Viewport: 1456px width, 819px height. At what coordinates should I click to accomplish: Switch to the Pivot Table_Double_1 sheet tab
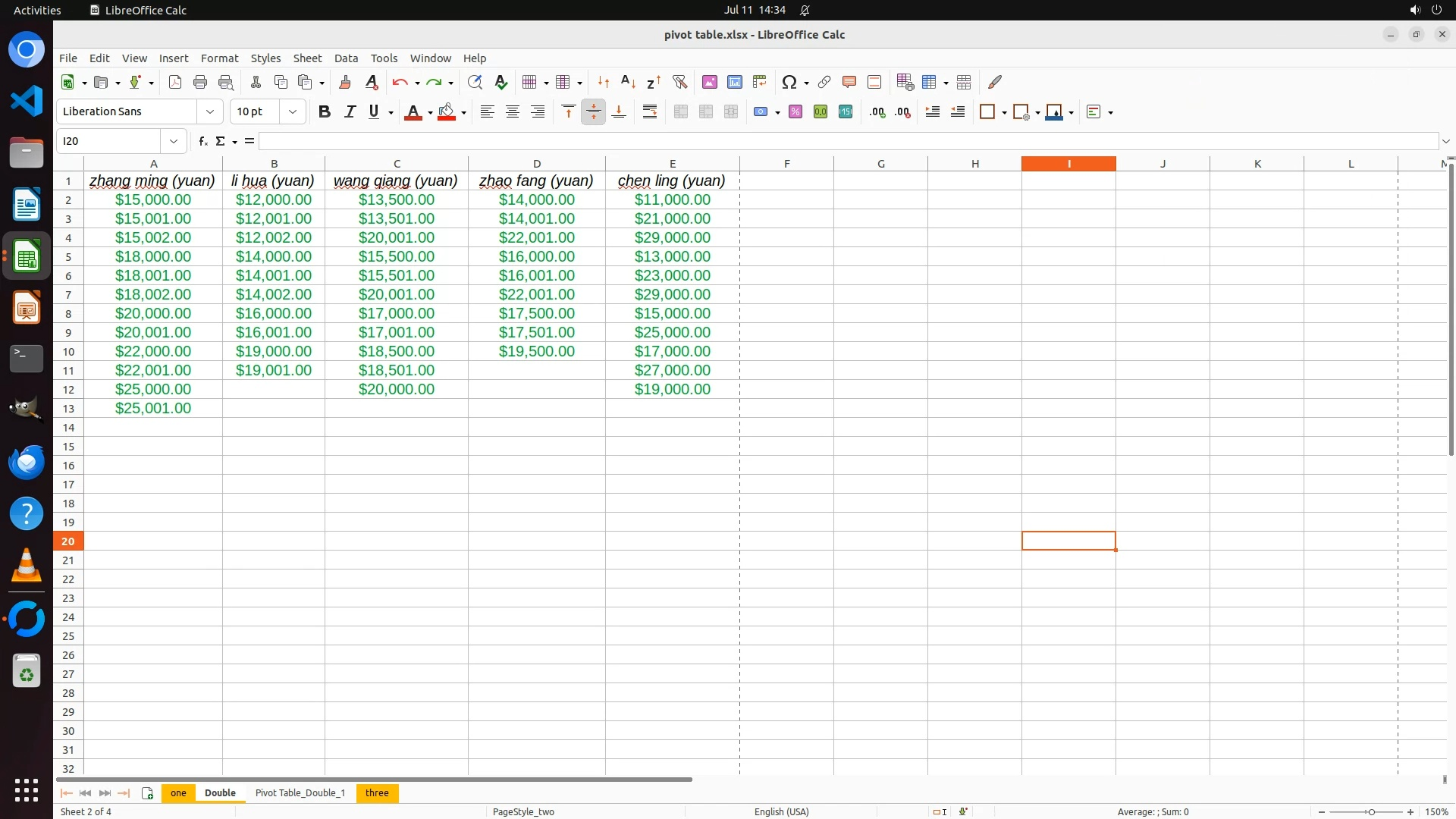pyautogui.click(x=300, y=792)
